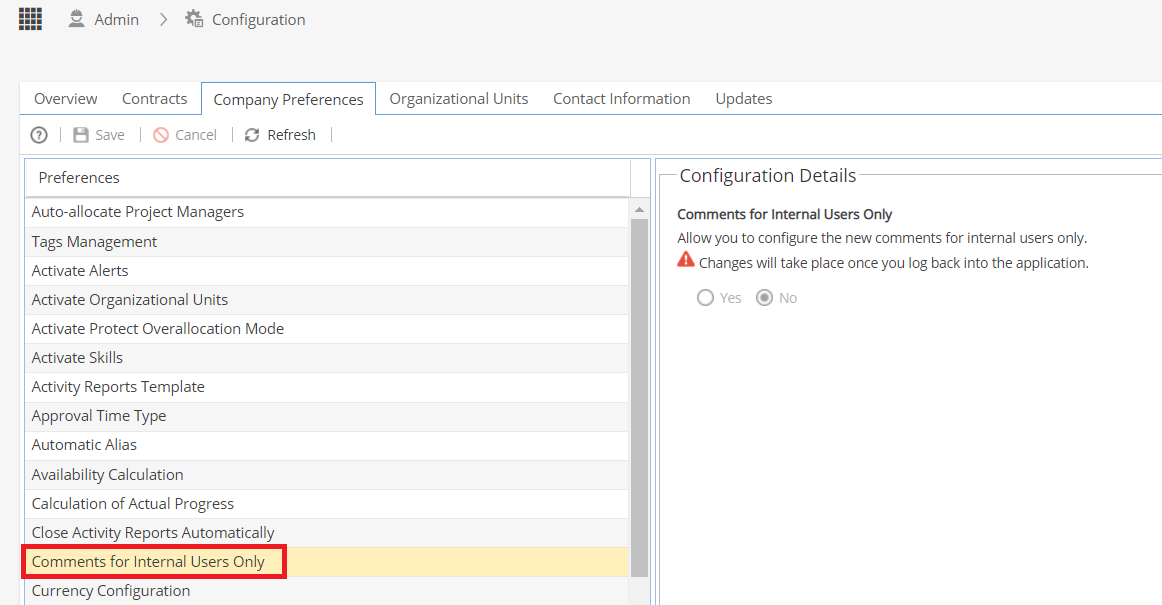The height and width of the screenshot is (605, 1162).
Task: Click the red warning triangle icon
Action: [x=686, y=259]
